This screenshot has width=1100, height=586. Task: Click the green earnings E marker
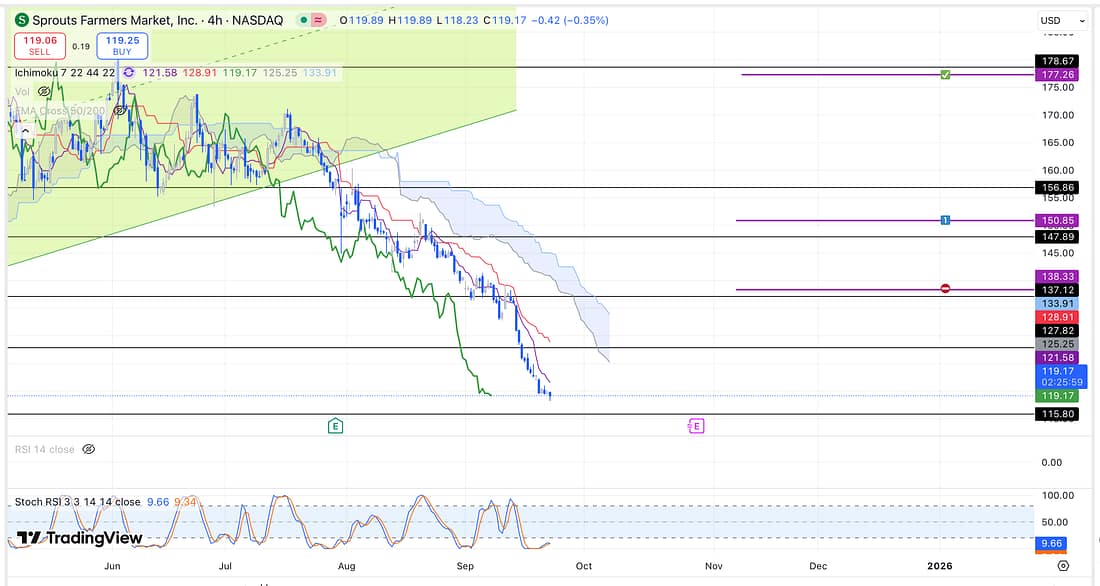point(336,426)
